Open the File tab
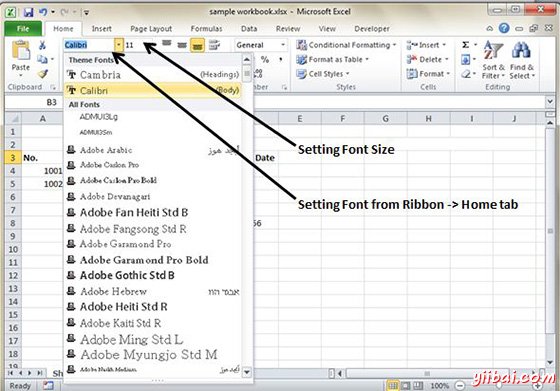This screenshot has width=560, height=391. [x=23, y=29]
